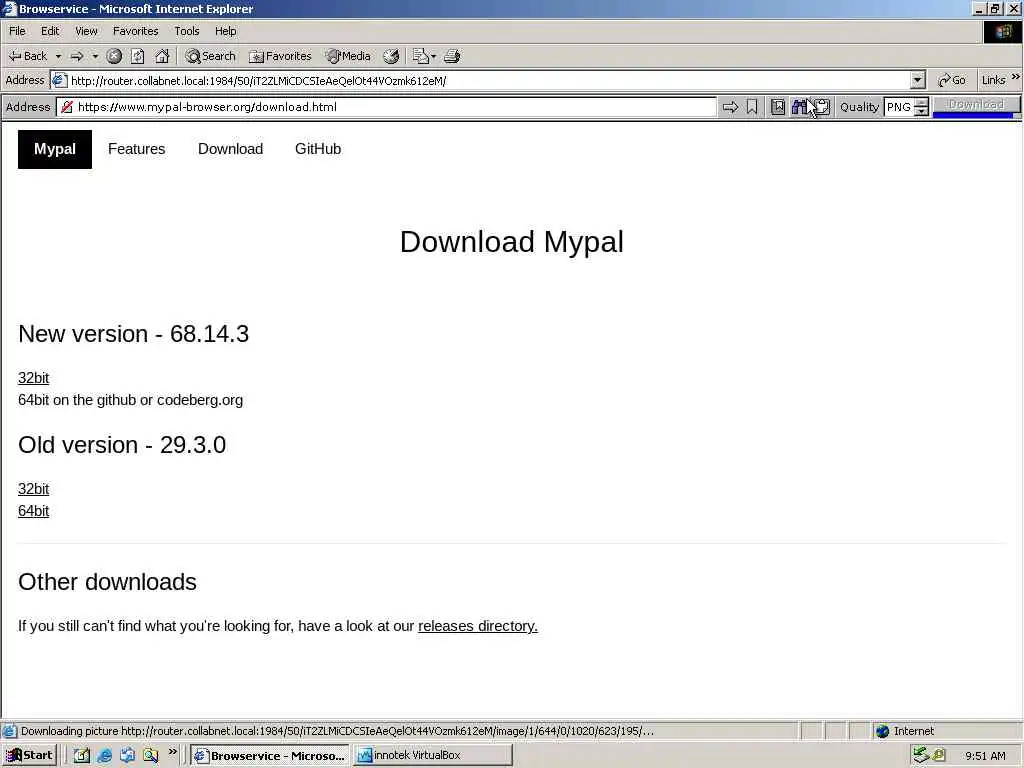Open the Back history dropdown arrow
Image resolution: width=1024 pixels, height=768 pixels.
58,56
